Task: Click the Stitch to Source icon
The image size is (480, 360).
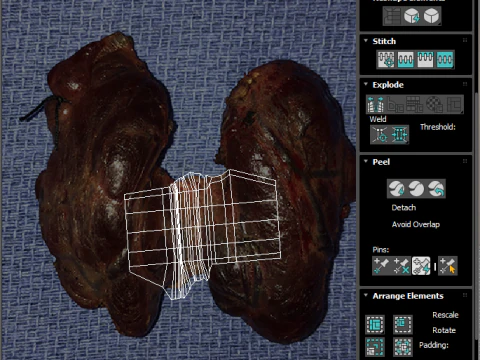Action: click(425, 59)
